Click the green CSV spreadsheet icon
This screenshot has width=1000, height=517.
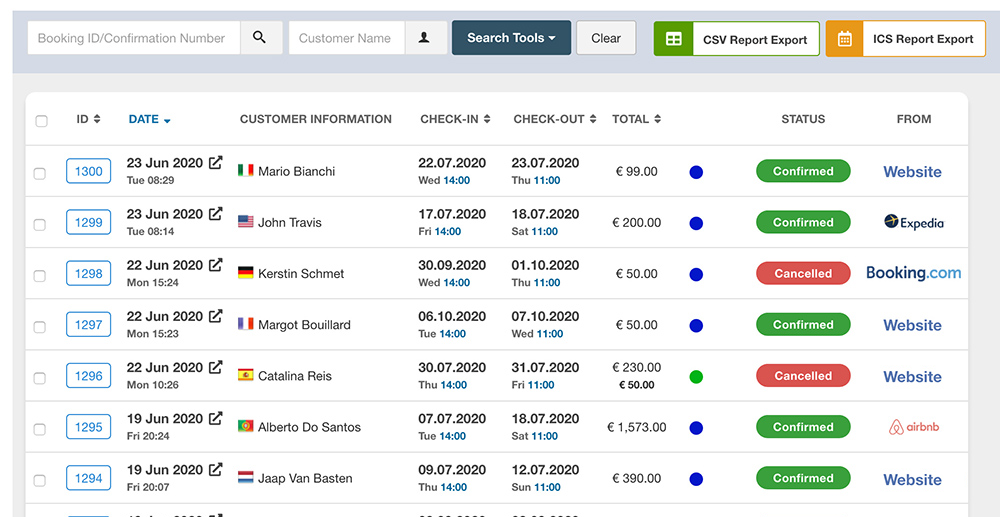(x=673, y=39)
